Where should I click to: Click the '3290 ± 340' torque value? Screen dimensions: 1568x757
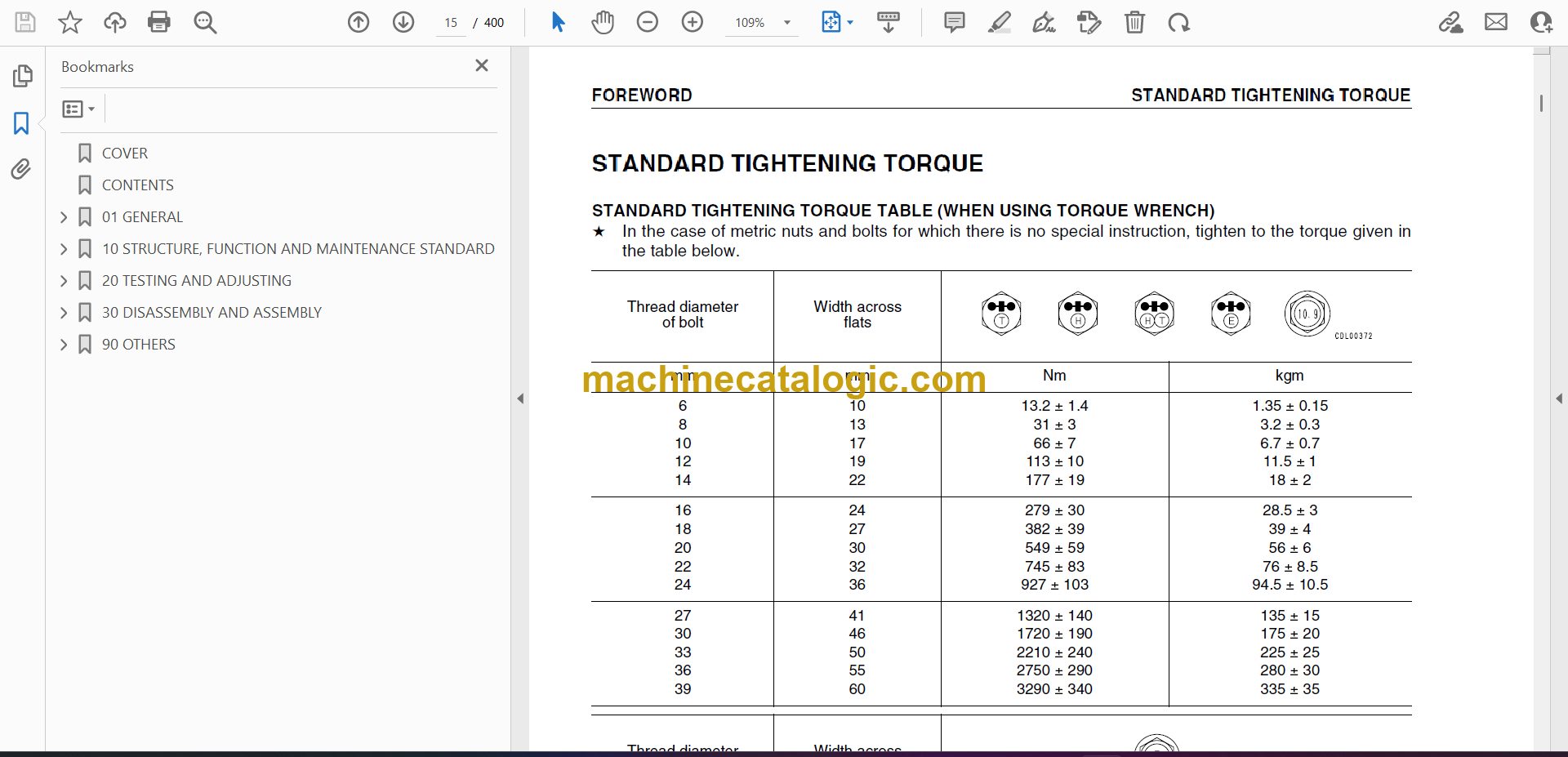(1054, 689)
